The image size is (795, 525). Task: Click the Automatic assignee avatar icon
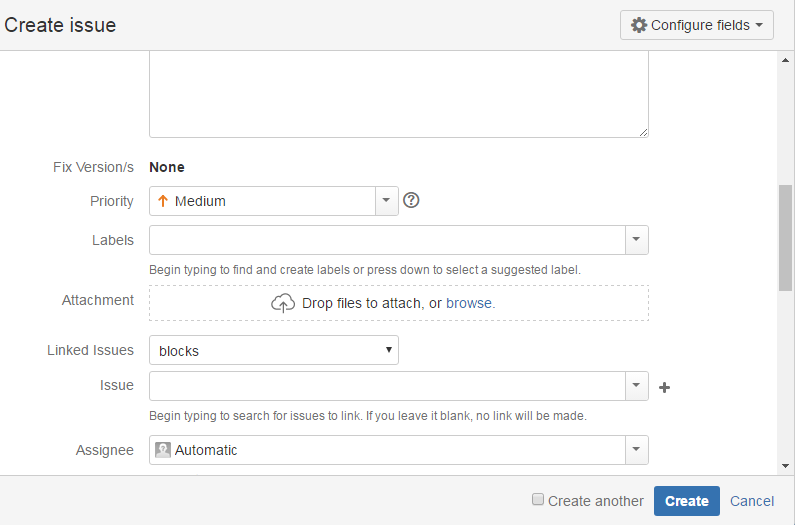[x=163, y=450]
